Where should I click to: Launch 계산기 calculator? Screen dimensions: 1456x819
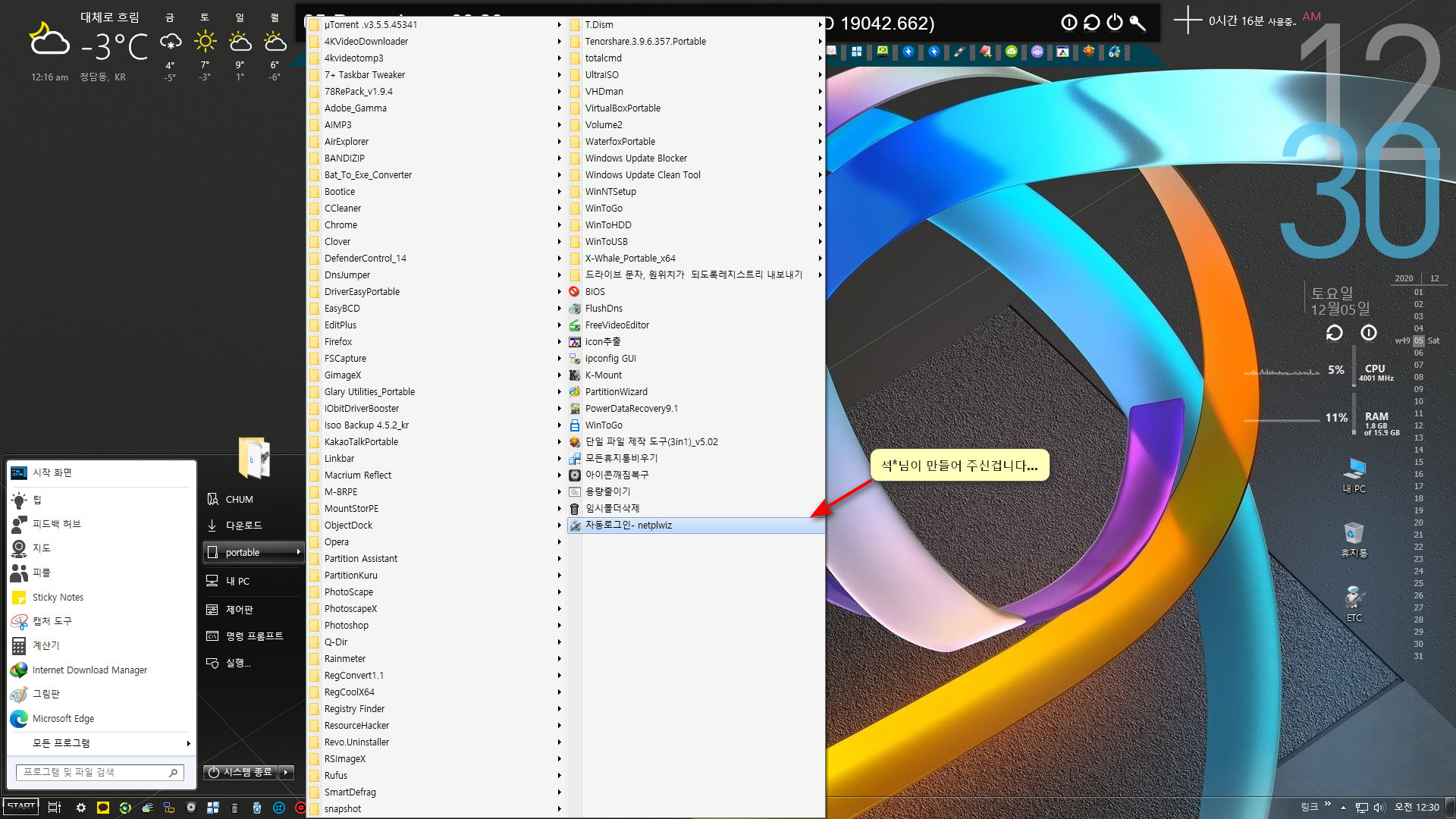point(100,646)
